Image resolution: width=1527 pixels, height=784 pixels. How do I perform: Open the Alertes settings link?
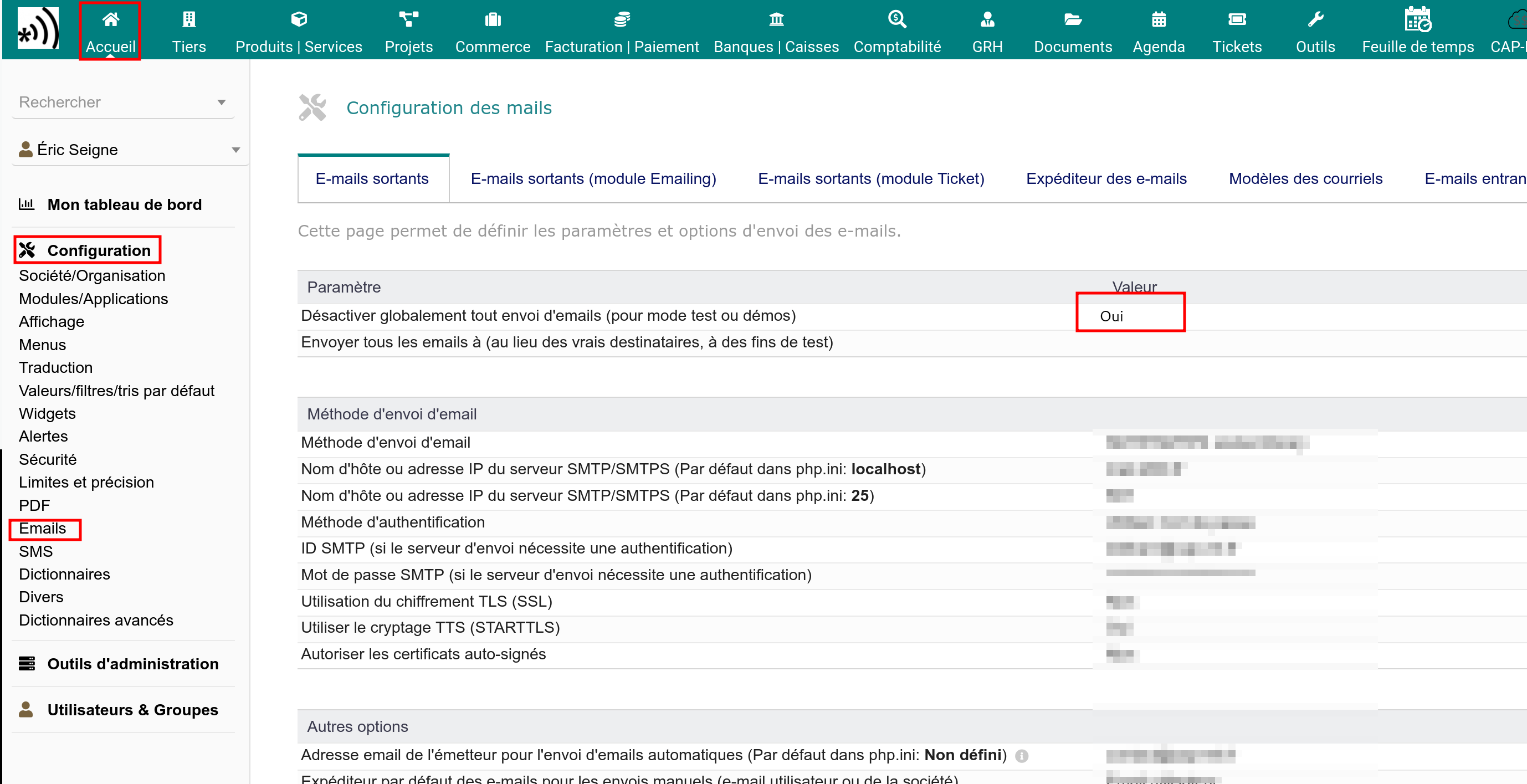pyautogui.click(x=43, y=436)
